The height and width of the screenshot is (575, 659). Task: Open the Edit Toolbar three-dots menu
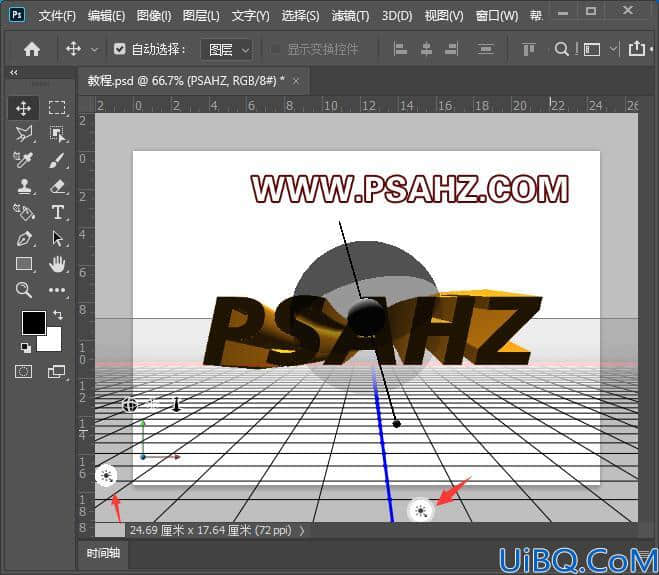click(x=57, y=290)
